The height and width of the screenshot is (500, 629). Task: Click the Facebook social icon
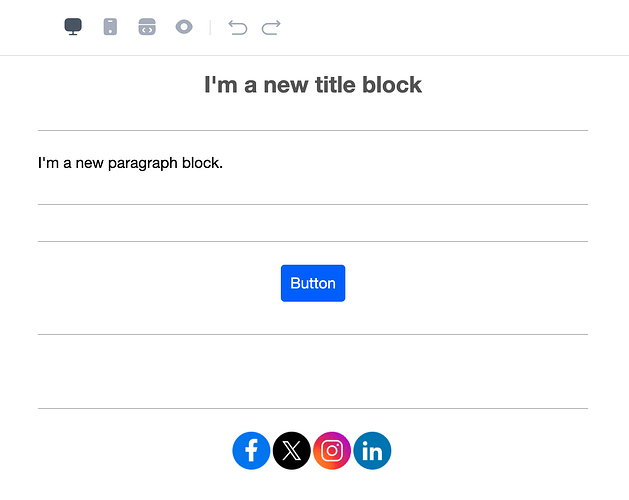(252, 451)
